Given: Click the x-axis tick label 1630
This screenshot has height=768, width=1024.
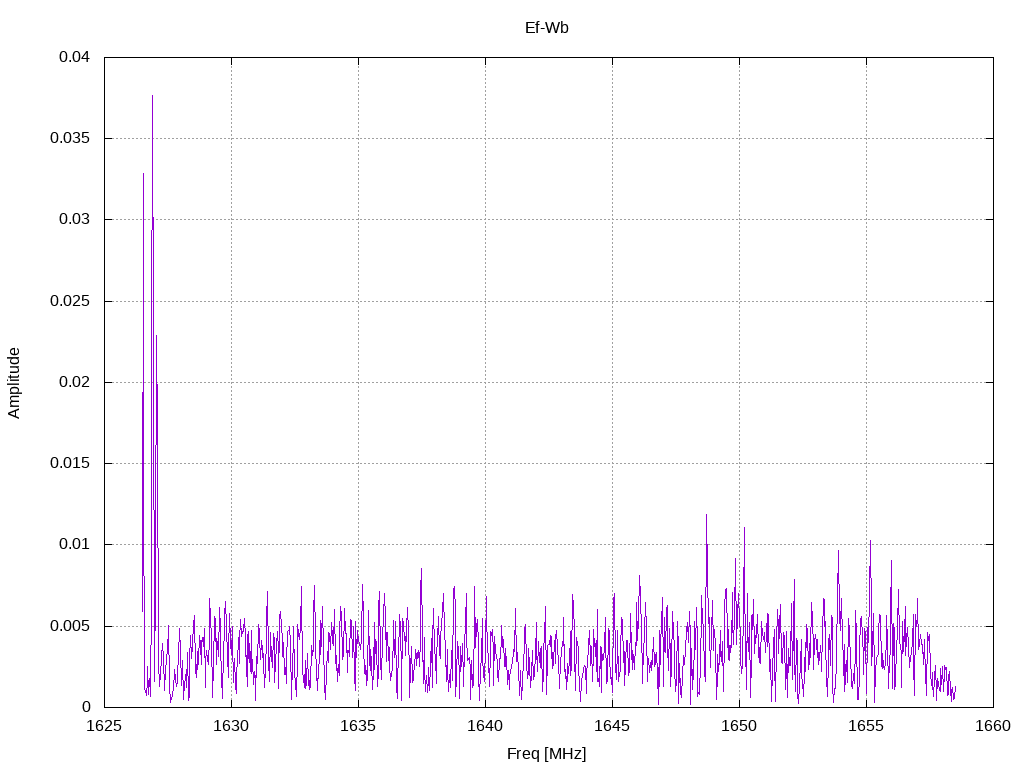Looking at the screenshot, I should (231, 726).
